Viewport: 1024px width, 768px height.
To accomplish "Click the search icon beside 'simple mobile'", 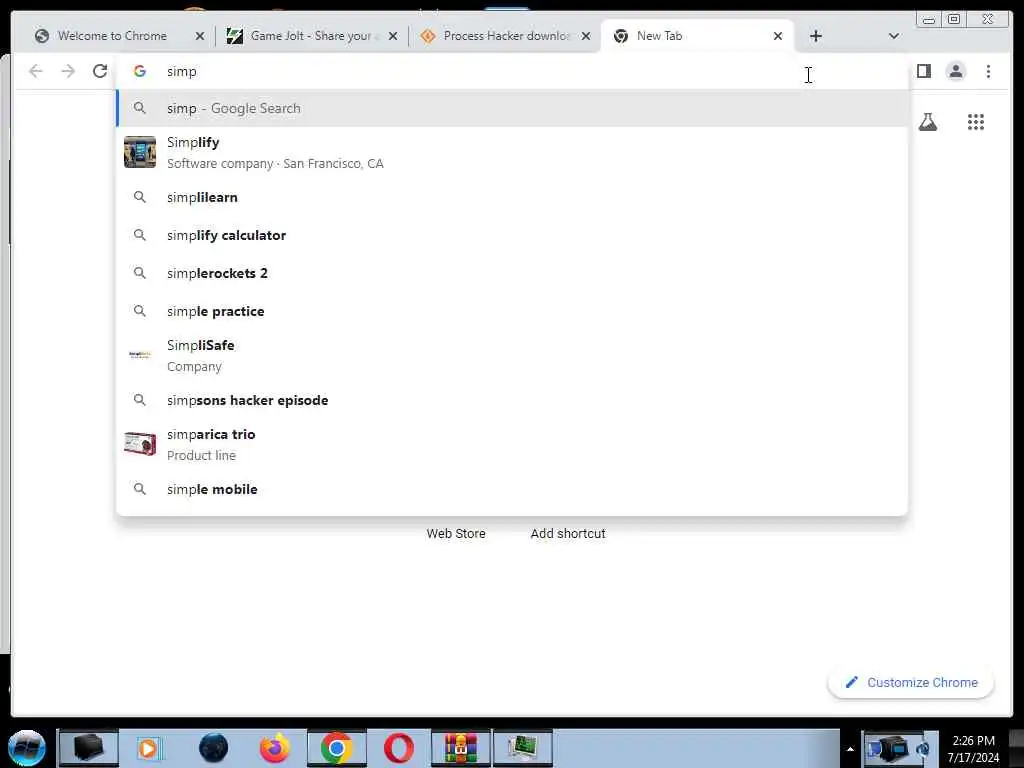I will pyautogui.click(x=140, y=488).
